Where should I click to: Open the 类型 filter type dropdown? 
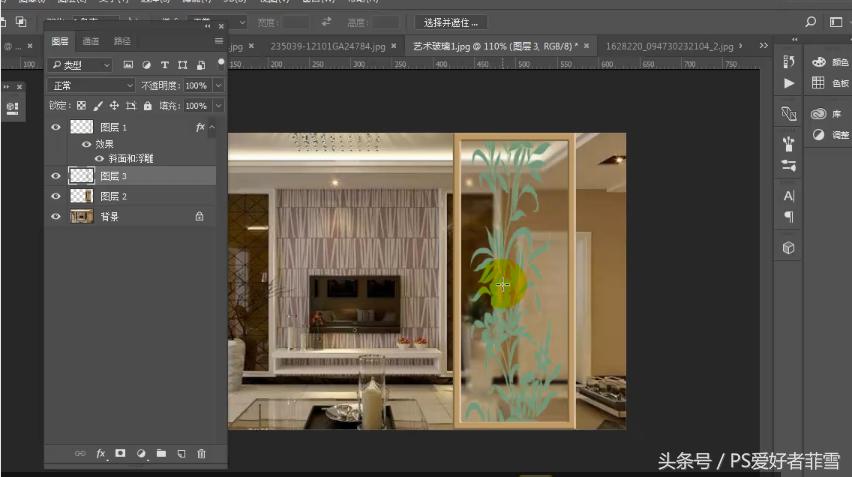click(x=80, y=65)
